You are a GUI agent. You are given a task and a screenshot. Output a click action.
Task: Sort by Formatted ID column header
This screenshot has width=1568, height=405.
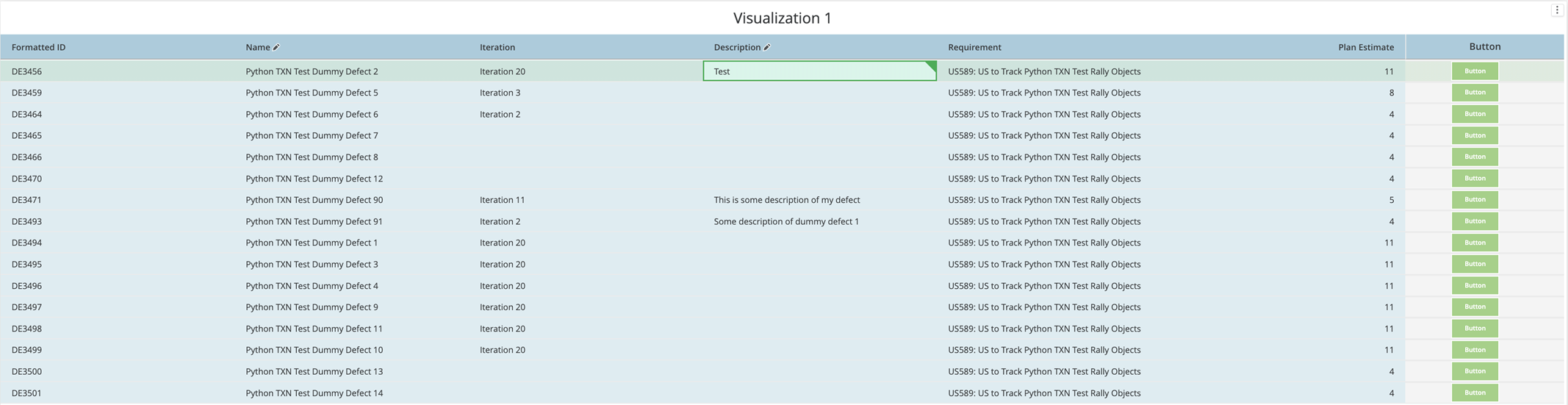coord(38,48)
